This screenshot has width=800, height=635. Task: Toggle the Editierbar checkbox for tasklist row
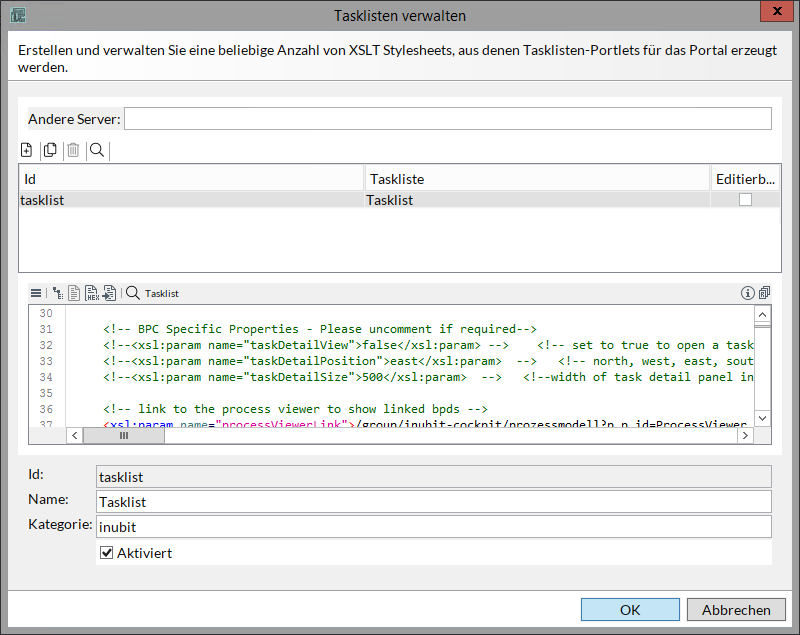745,200
